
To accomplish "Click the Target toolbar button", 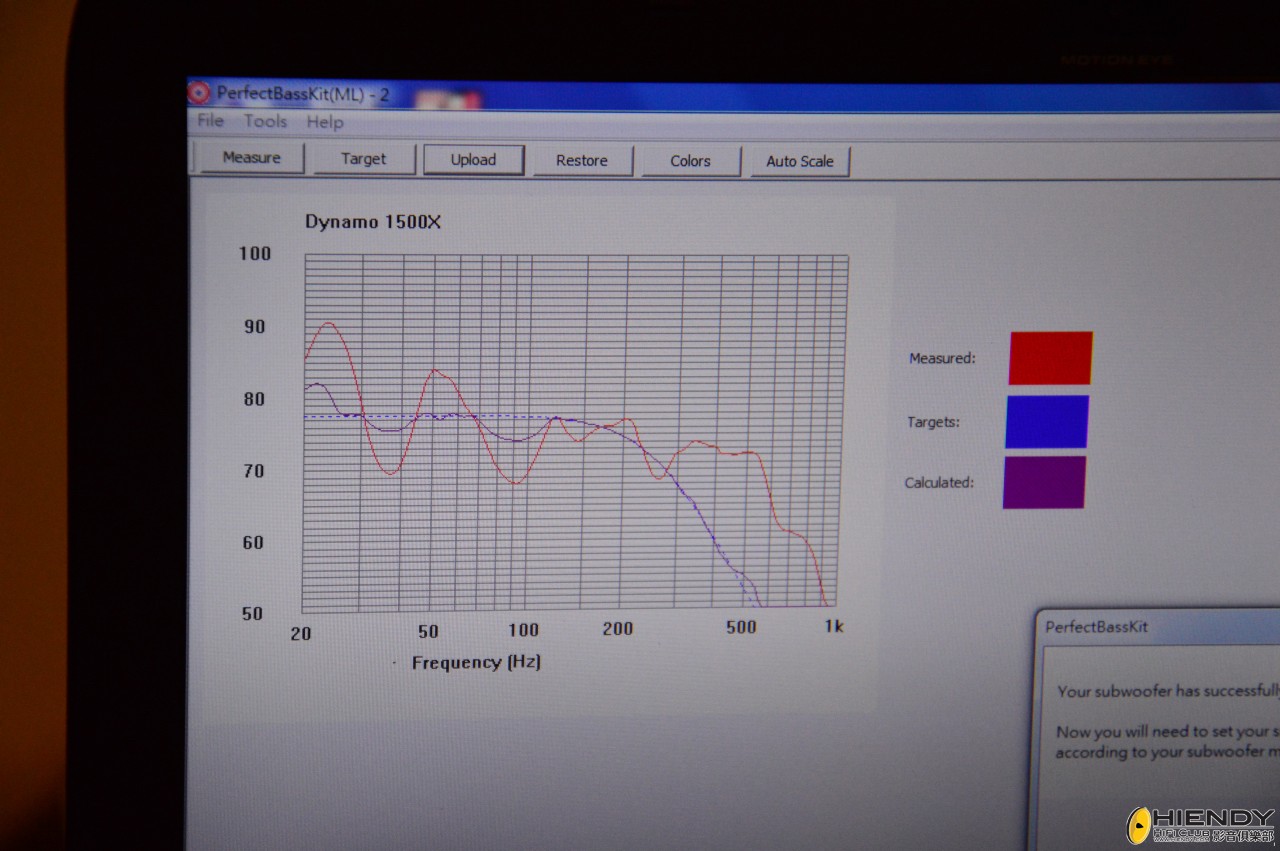I will point(363,159).
